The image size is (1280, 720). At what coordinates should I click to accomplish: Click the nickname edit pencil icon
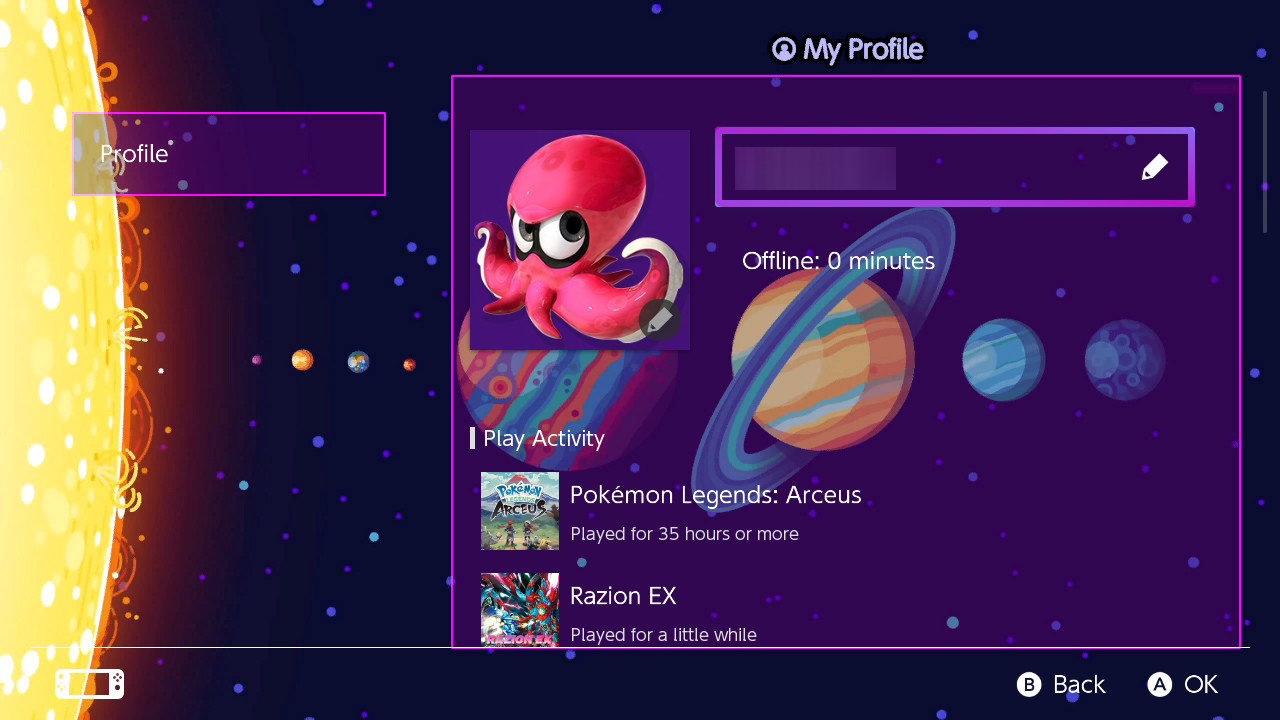coord(1154,167)
